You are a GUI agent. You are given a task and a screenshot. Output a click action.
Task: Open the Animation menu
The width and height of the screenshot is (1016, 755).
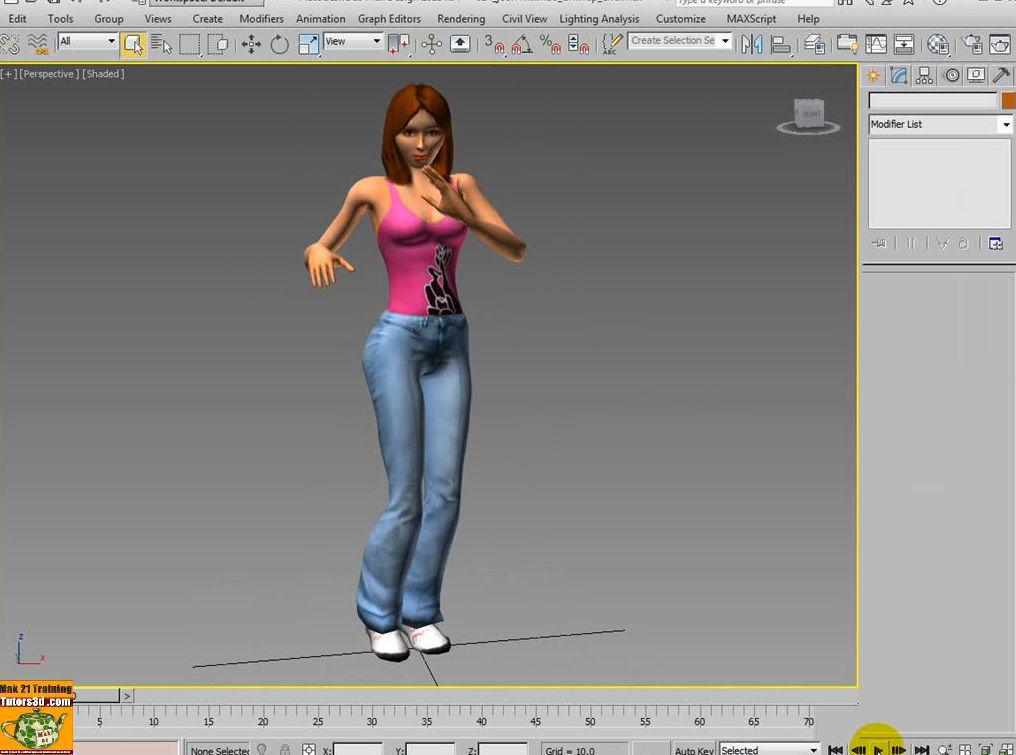pyautogui.click(x=321, y=19)
